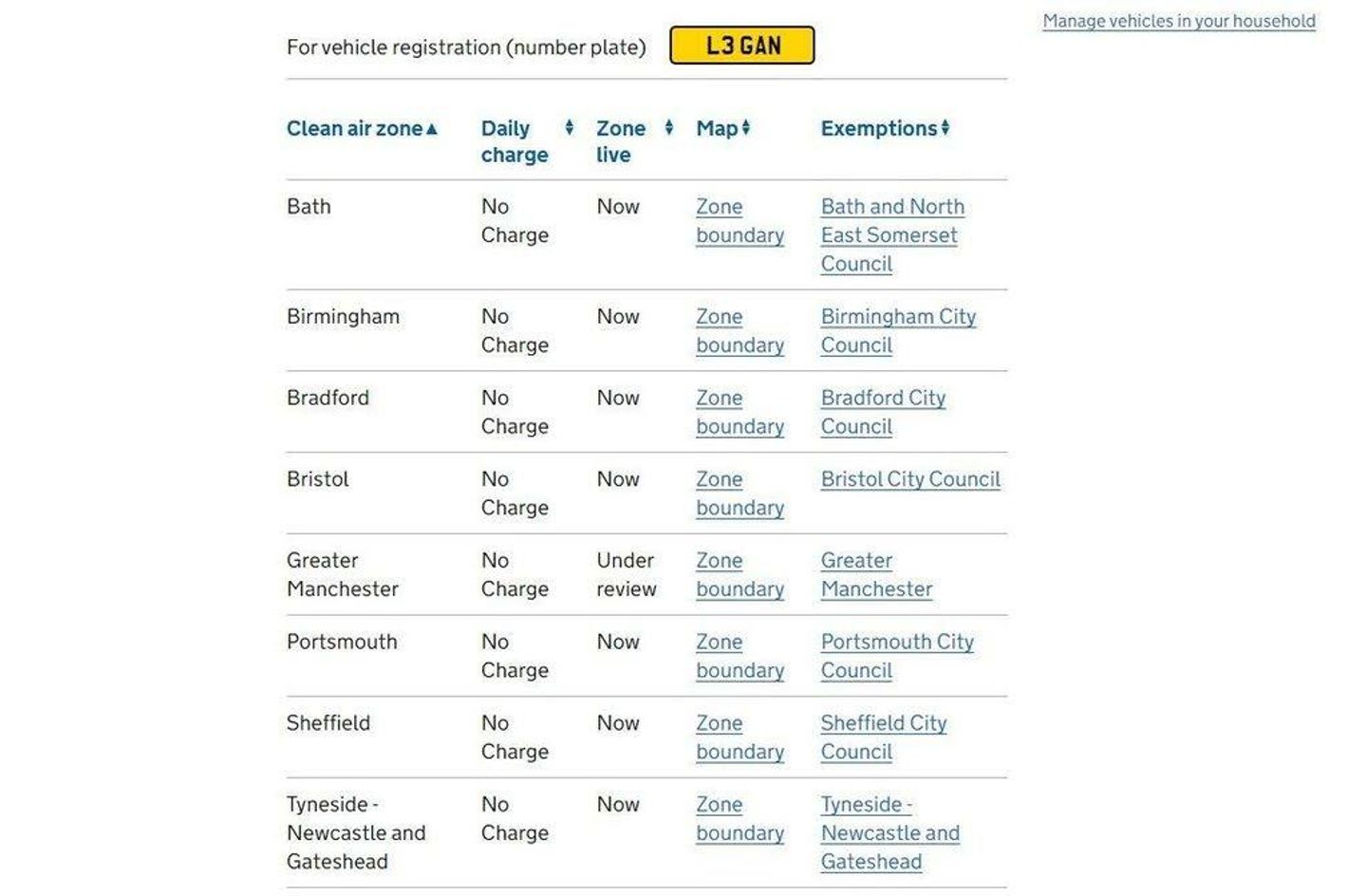Image resolution: width=1367 pixels, height=896 pixels.
Task: Open Manage vehicles in your household link
Action: [x=1179, y=21]
